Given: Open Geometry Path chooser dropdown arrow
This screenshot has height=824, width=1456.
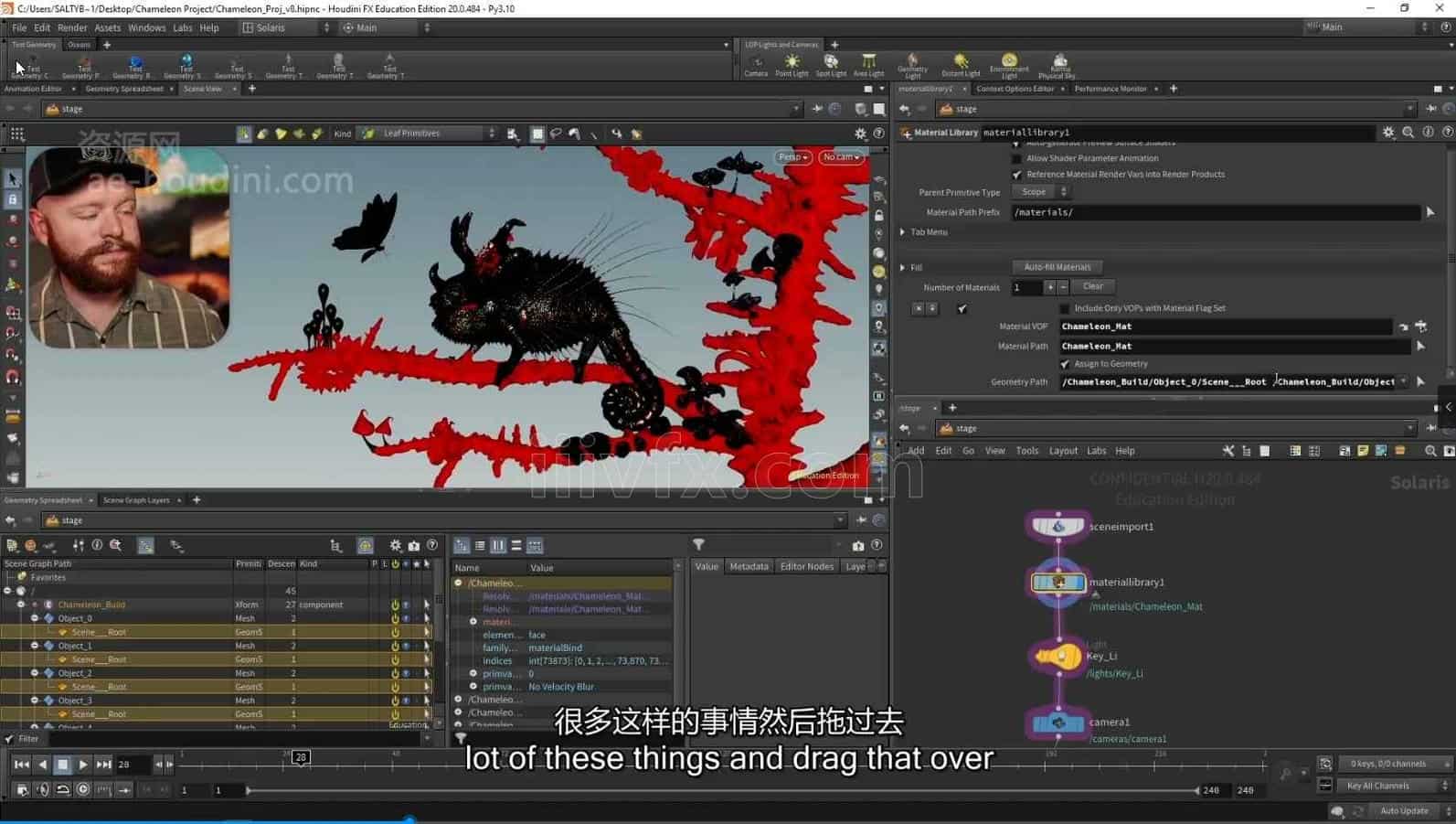Looking at the screenshot, I should (x=1404, y=382).
